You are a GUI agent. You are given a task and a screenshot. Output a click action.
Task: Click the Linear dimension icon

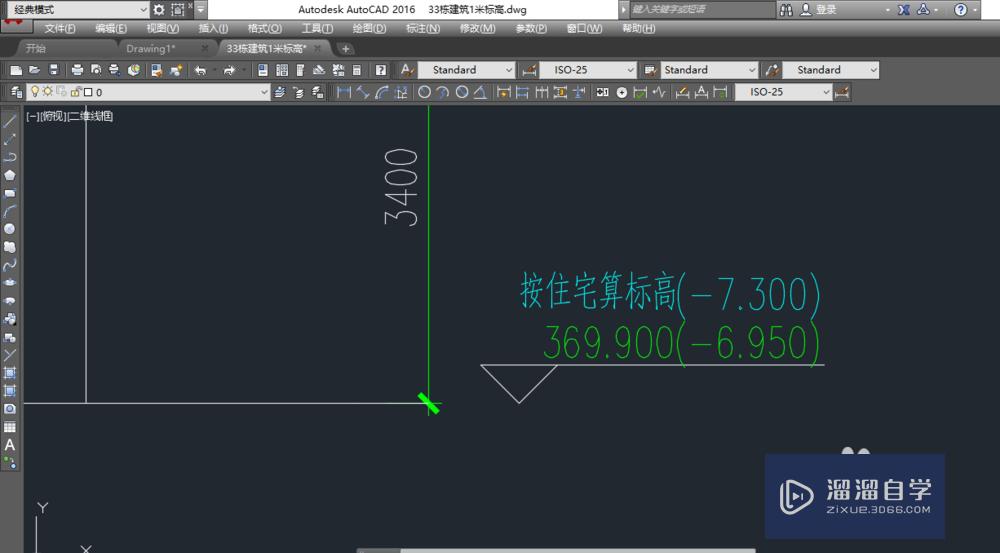(344, 92)
